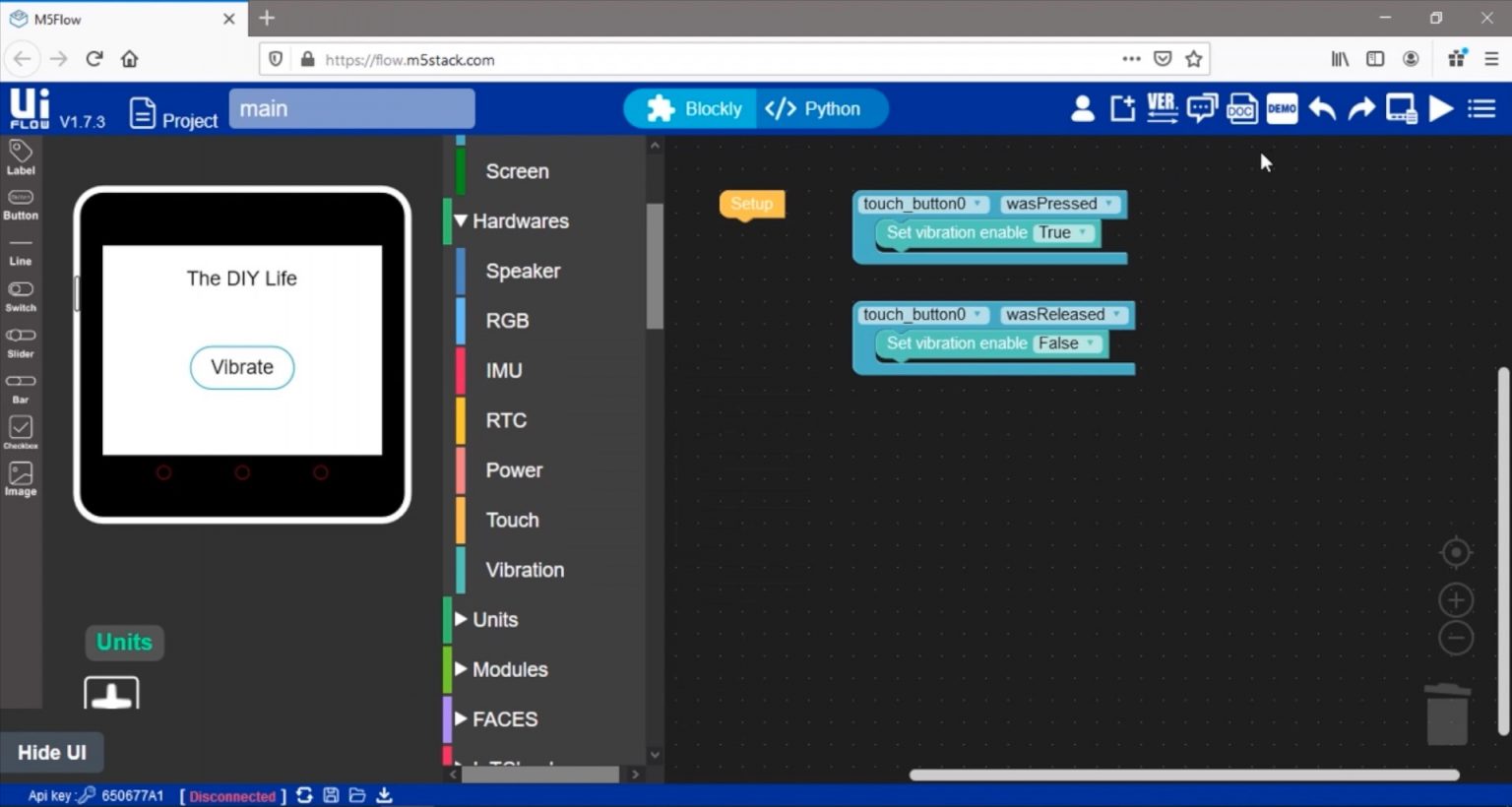Run the program with the play icon
Screen dimensions: 1512x807
(1440, 108)
